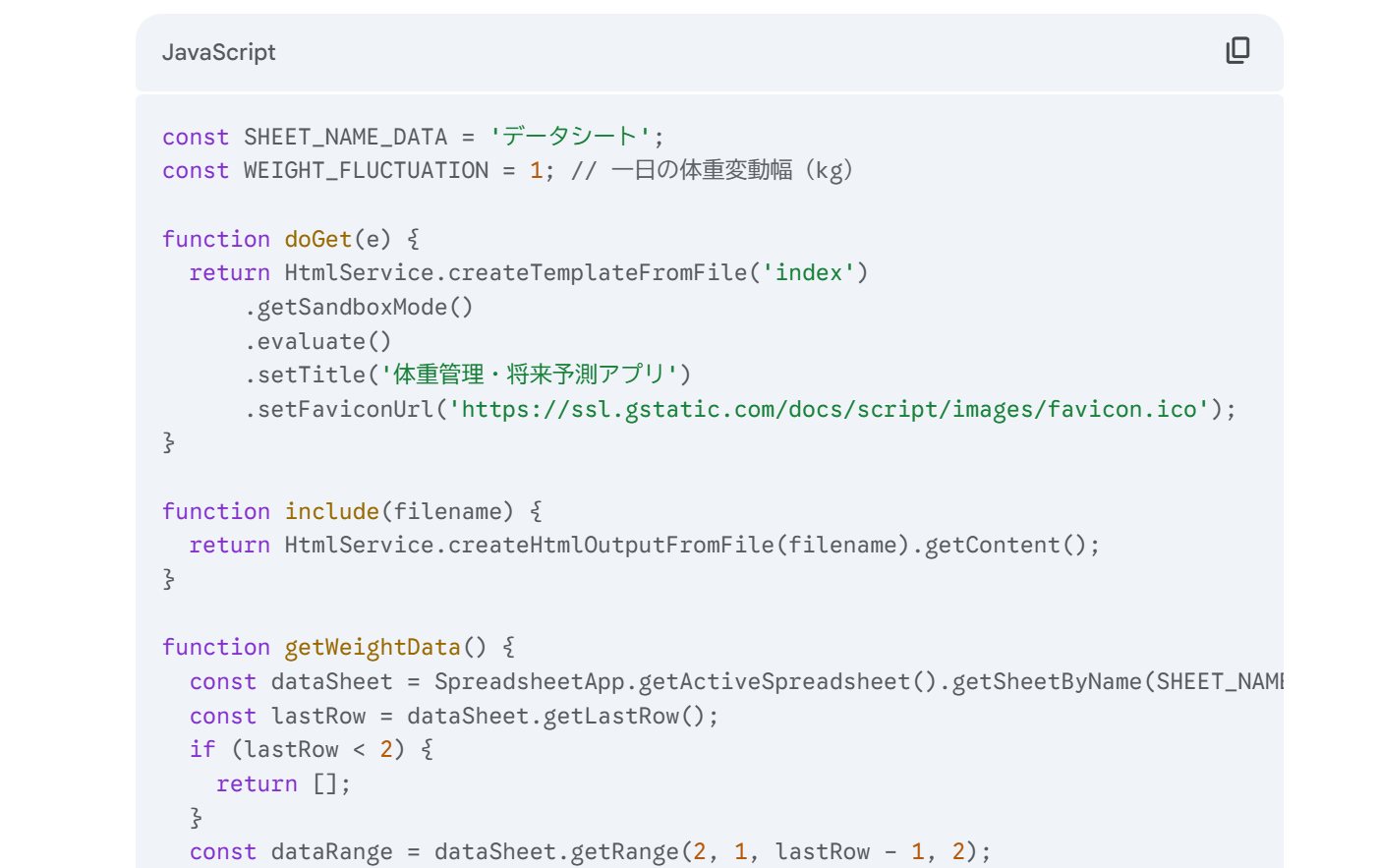Click the dataRange variable declaration
Image resolution: width=1378 pixels, height=868 pixels.
pyautogui.click(x=331, y=852)
